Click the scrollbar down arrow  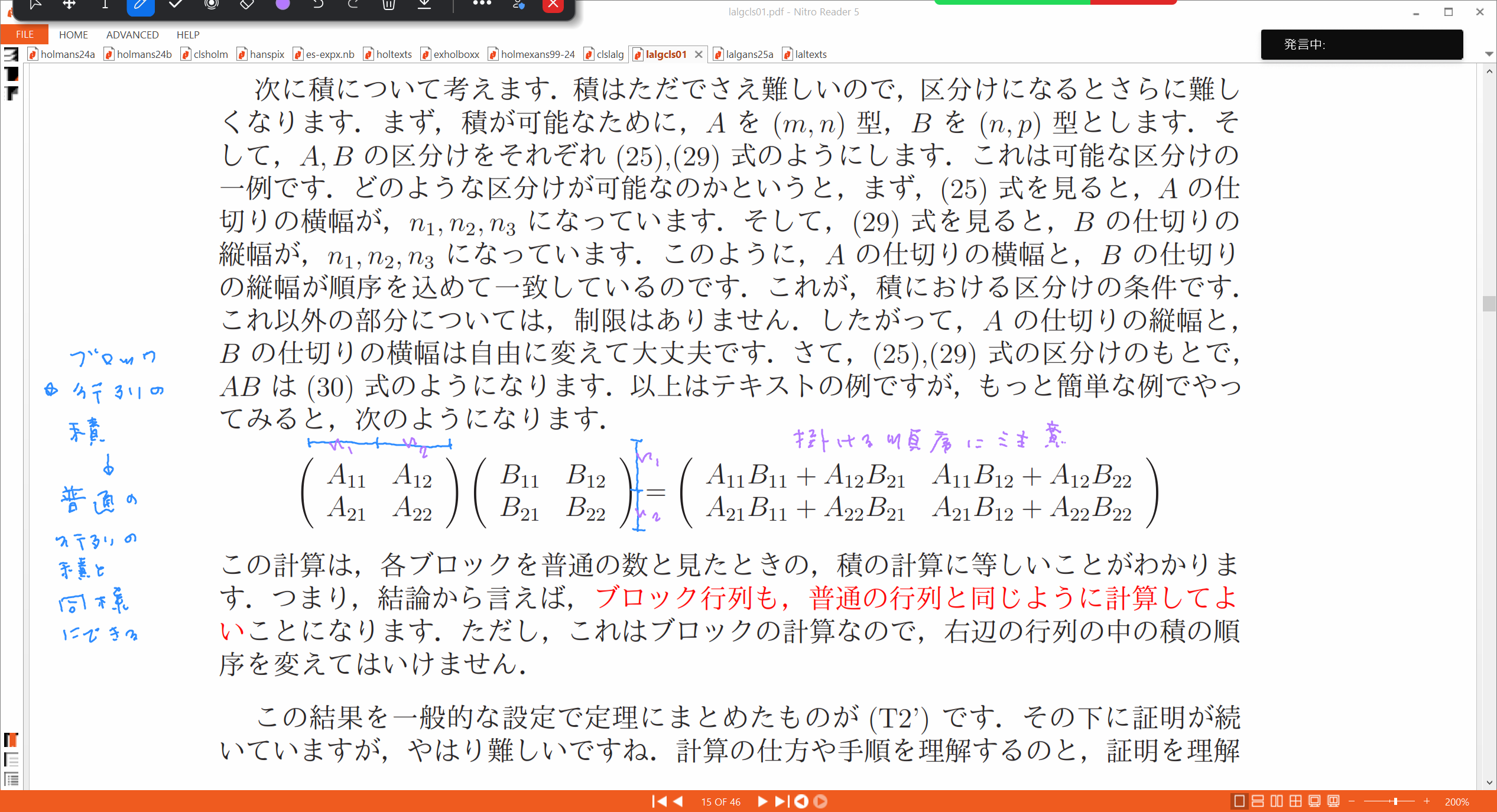[x=1489, y=782]
